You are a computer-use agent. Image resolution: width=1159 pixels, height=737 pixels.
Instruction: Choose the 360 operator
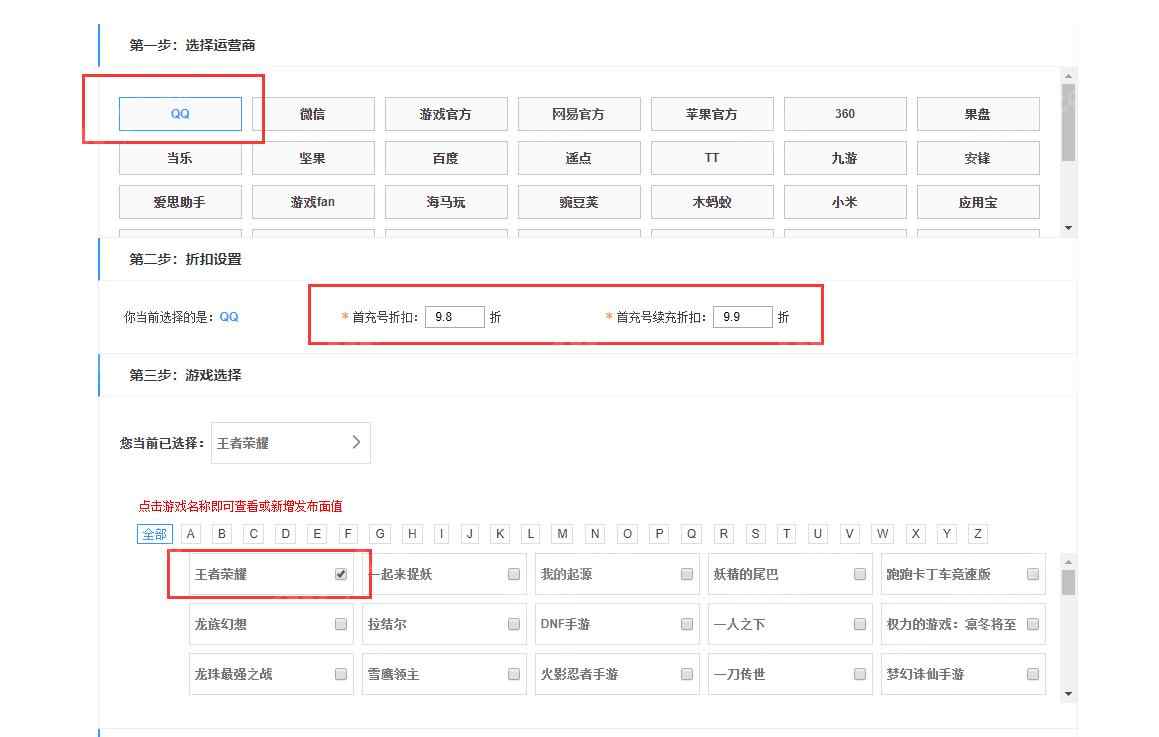846,114
